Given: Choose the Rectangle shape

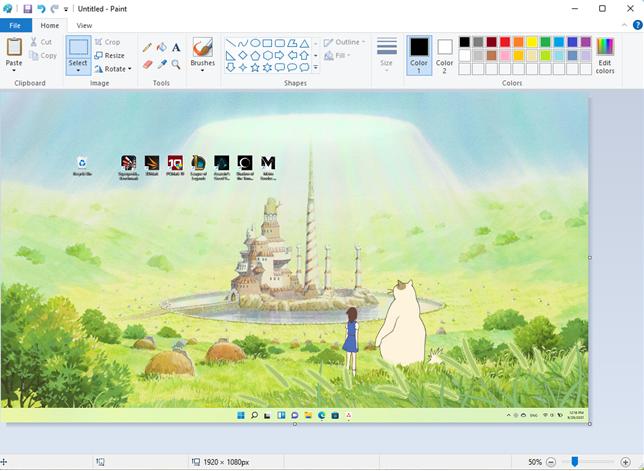Looking at the screenshot, I should [x=267, y=43].
